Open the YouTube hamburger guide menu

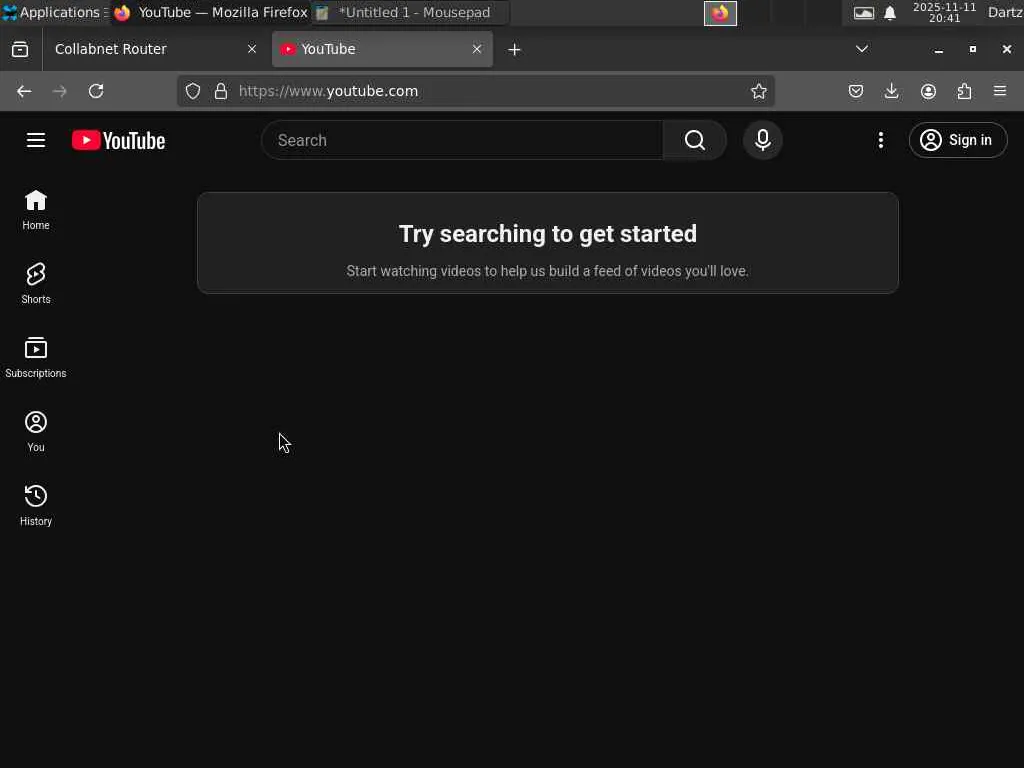[x=36, y=140]
